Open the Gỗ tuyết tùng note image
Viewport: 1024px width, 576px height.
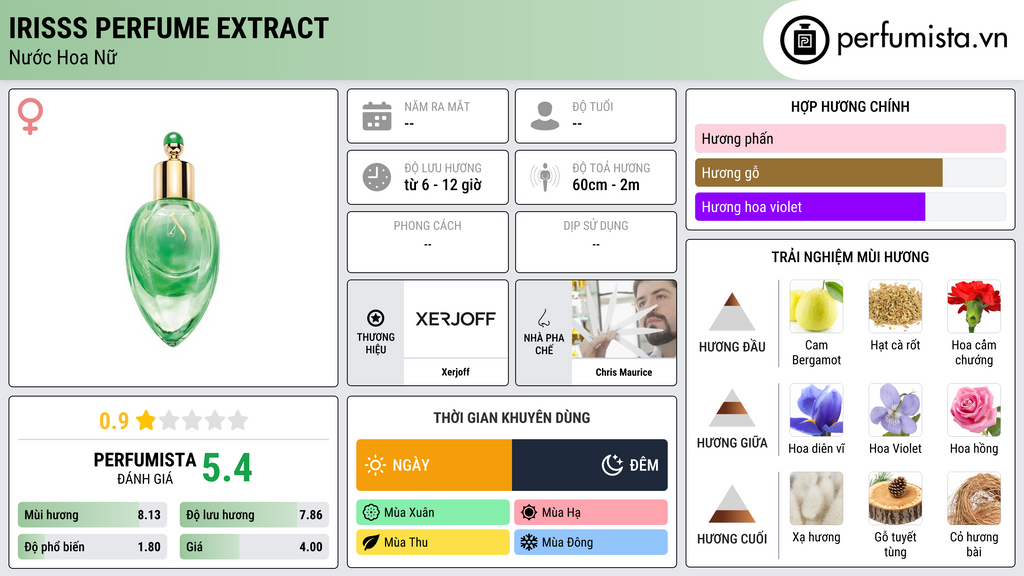pyautogui.click(x=895, y=499)
